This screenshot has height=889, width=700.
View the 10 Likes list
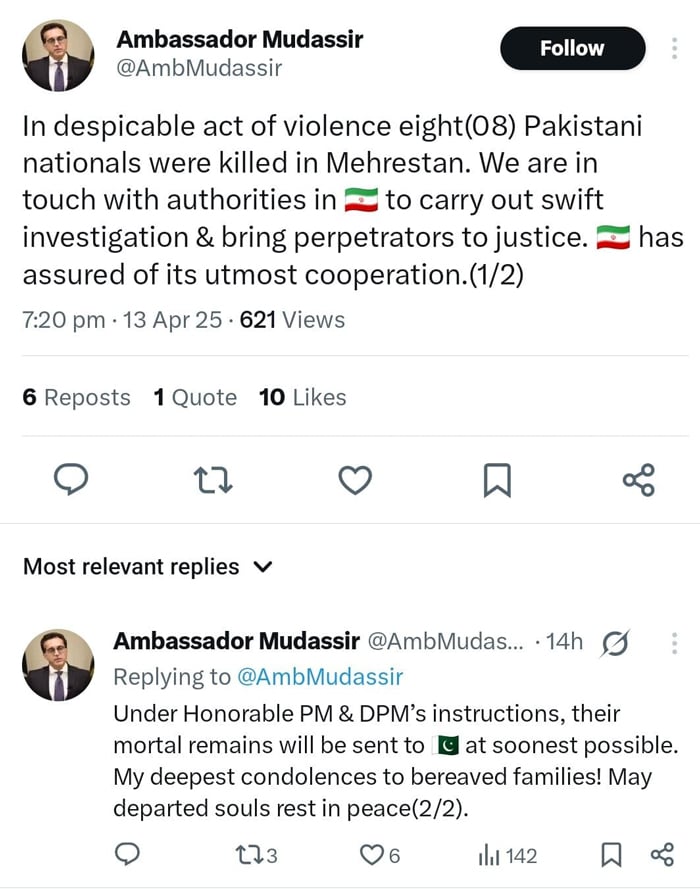coord(302,398)
